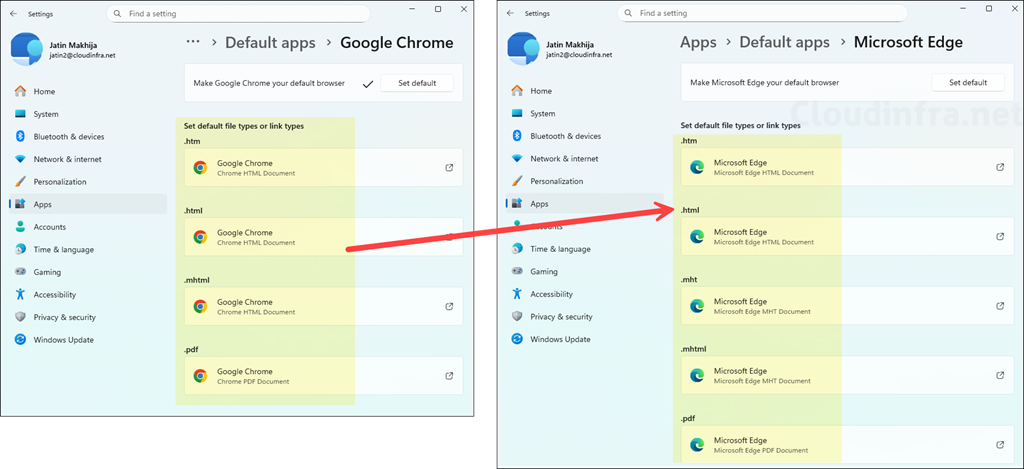The height and width of the screenshot is (469, 1024).
Task: Change .mhtml default from Google Chrome
Action: coord(324,306)
